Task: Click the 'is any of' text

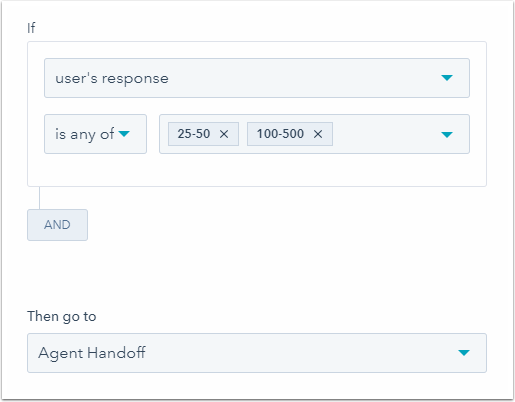Action: pyautogui.click(x=85, y=134)
